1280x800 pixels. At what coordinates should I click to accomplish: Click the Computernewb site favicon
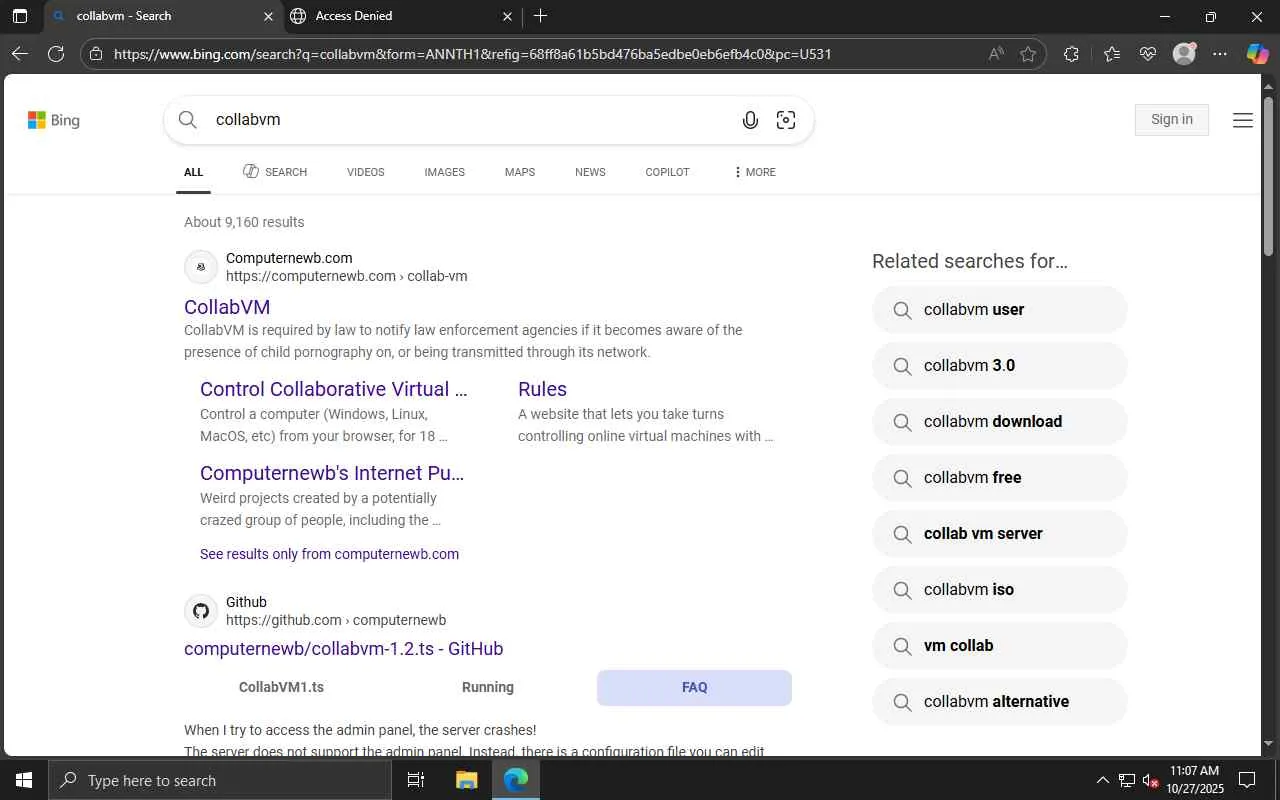pos(201,267)
